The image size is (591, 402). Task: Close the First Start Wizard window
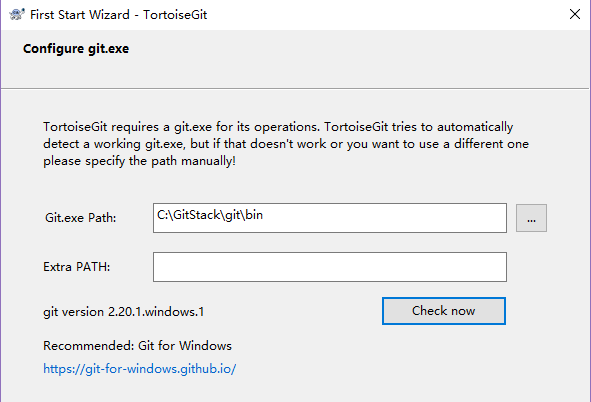[x=574, y=14]
